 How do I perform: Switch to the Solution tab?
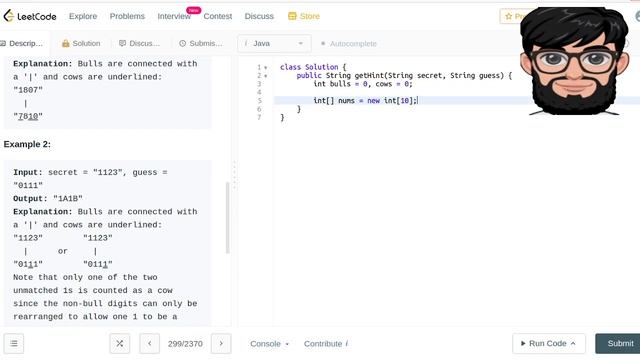(81, 43)
